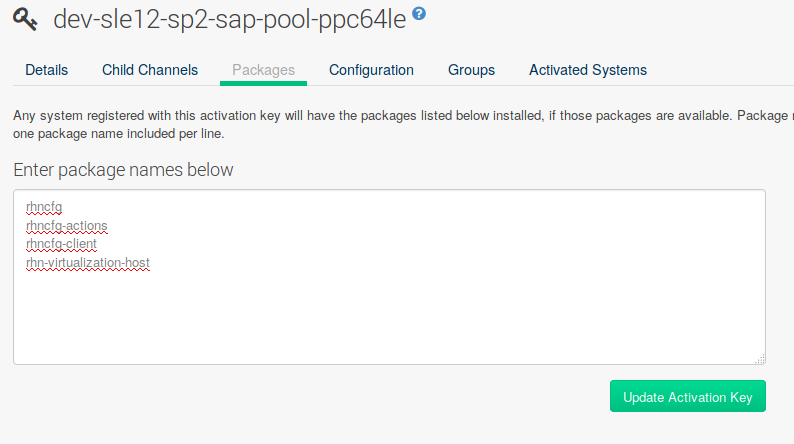Click the green underline below the Packages tab
This screenshot has width=794, height=444.
263,85
